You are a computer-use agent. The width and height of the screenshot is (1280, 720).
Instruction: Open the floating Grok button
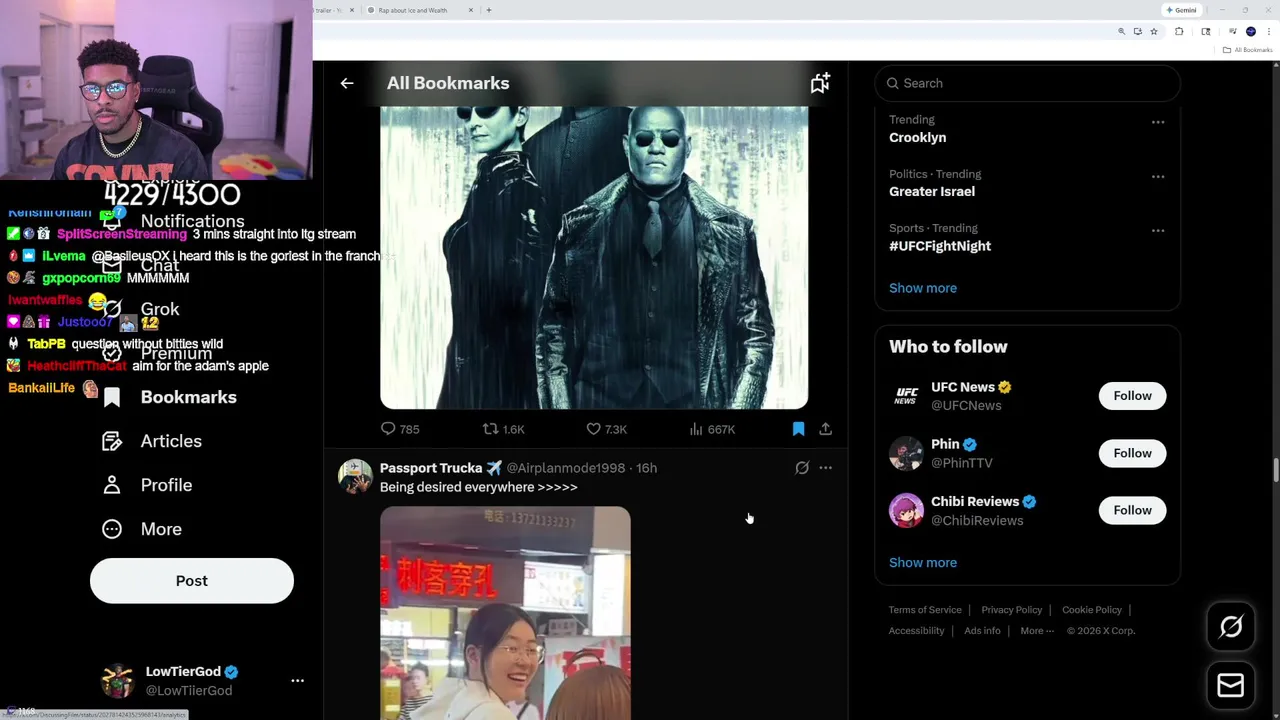coord(1231,627)
